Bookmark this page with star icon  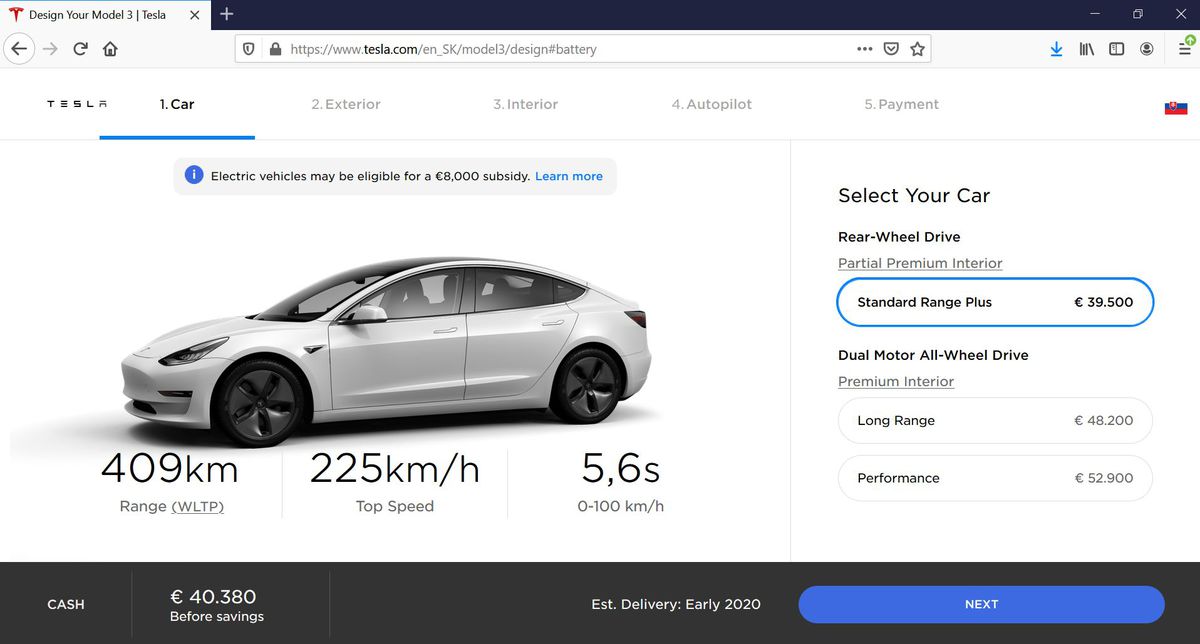(917, 49)
